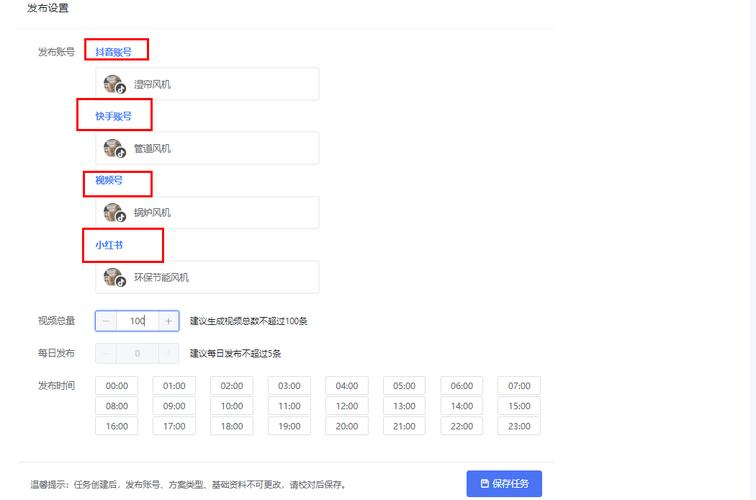Select the 04:00 publish time
The height and width of the screenshot is (500, 756).
point(347,386)
